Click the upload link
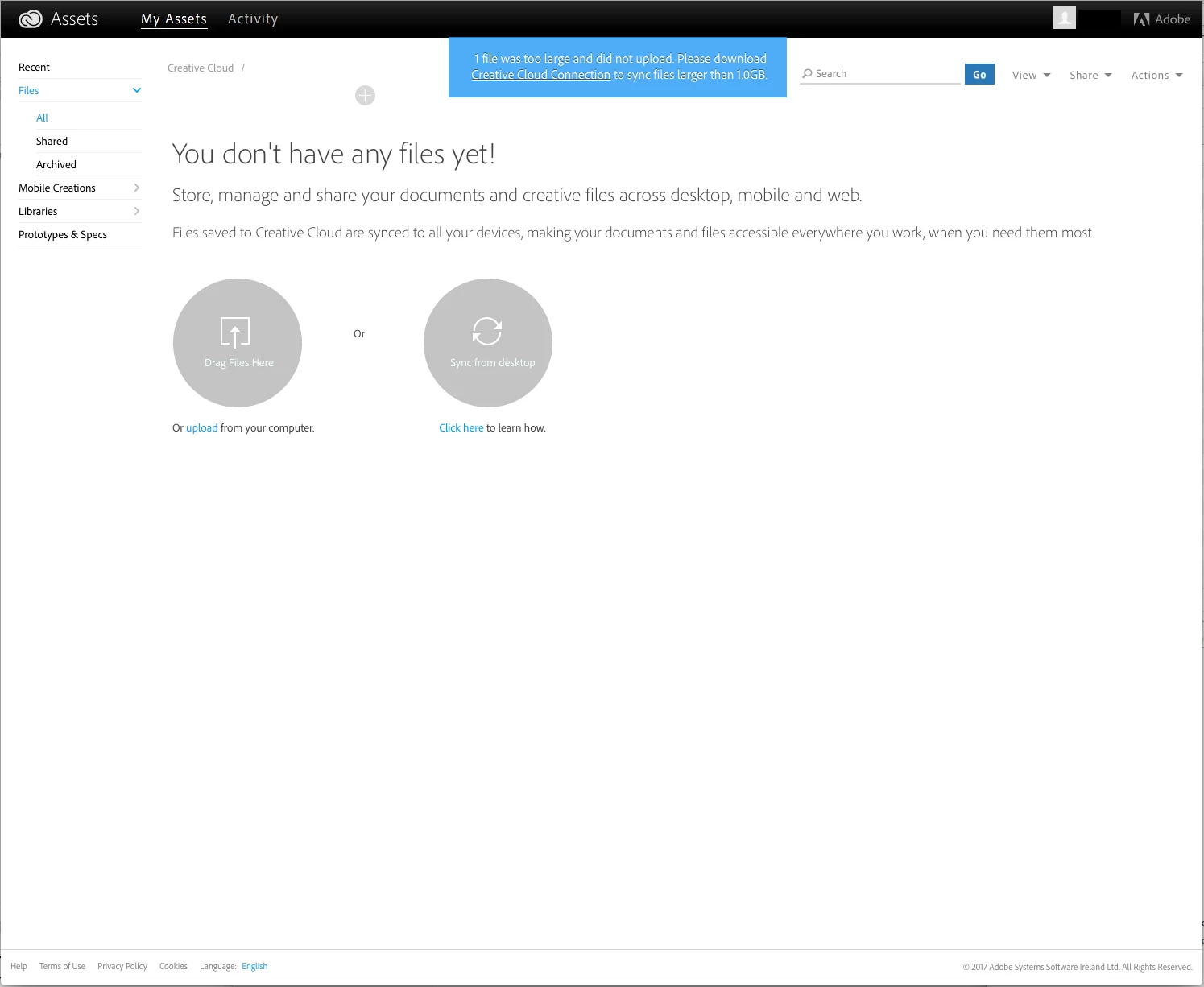The height and width of the screenshot is (987, 1204). (x=202, y=427)
